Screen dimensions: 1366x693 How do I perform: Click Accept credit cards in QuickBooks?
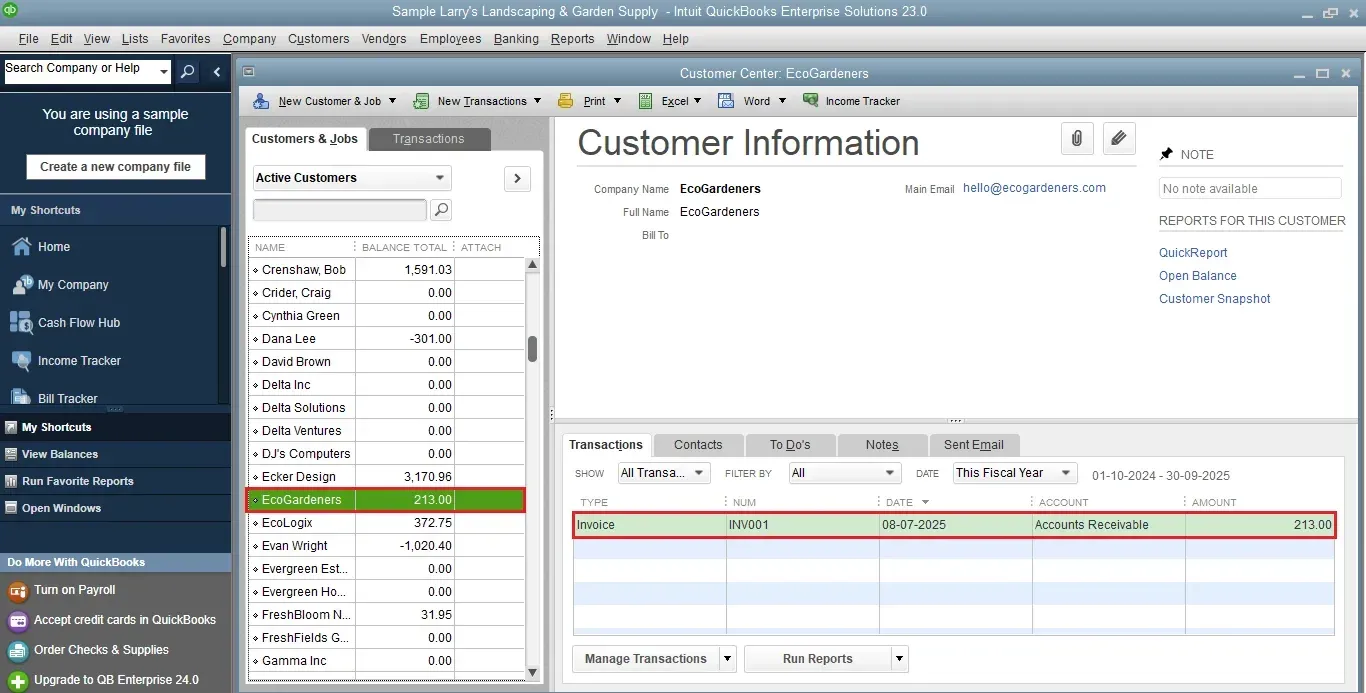pyautogui.click(x=125, y=620)
